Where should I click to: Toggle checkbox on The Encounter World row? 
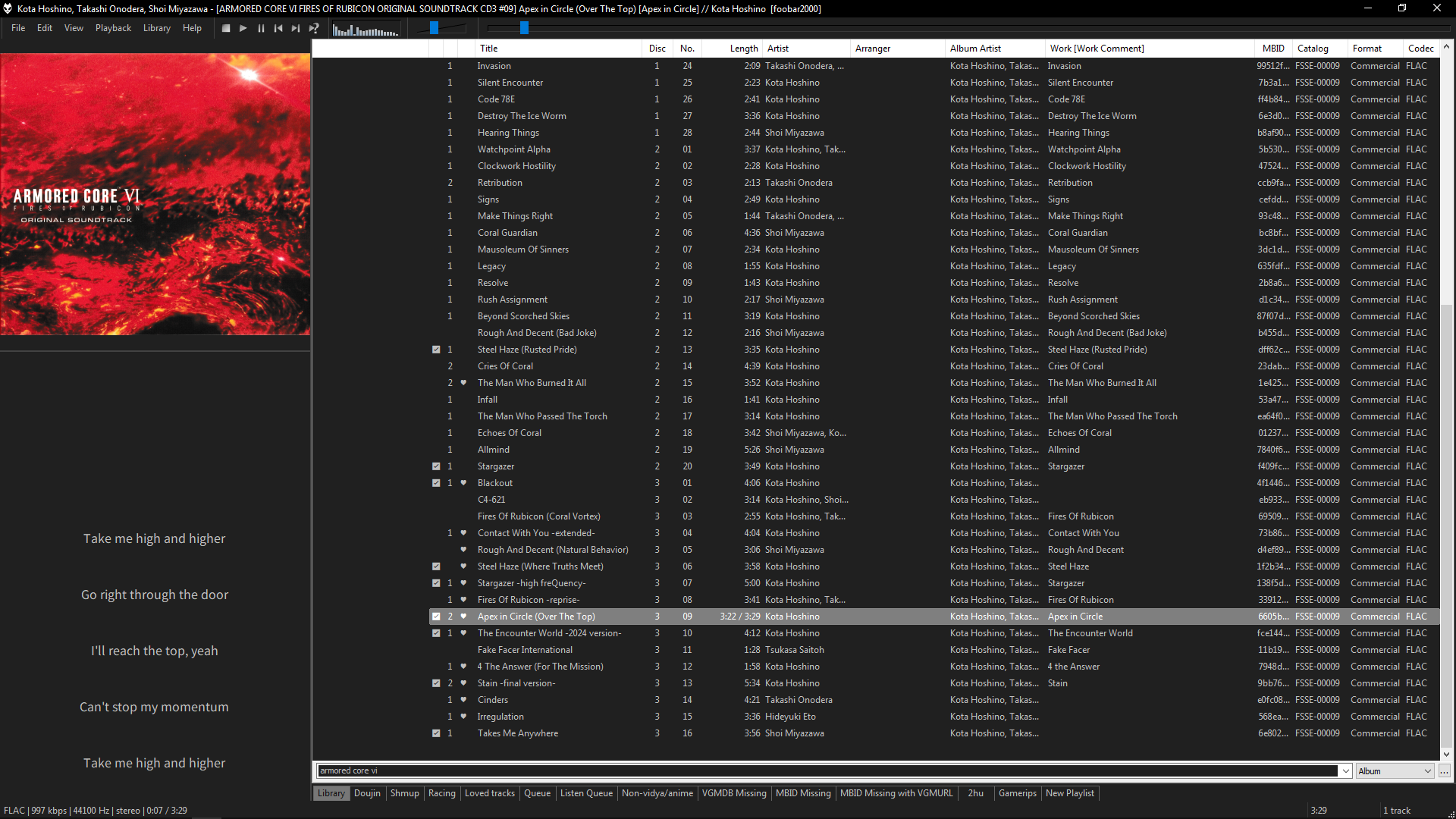(436, 633)
